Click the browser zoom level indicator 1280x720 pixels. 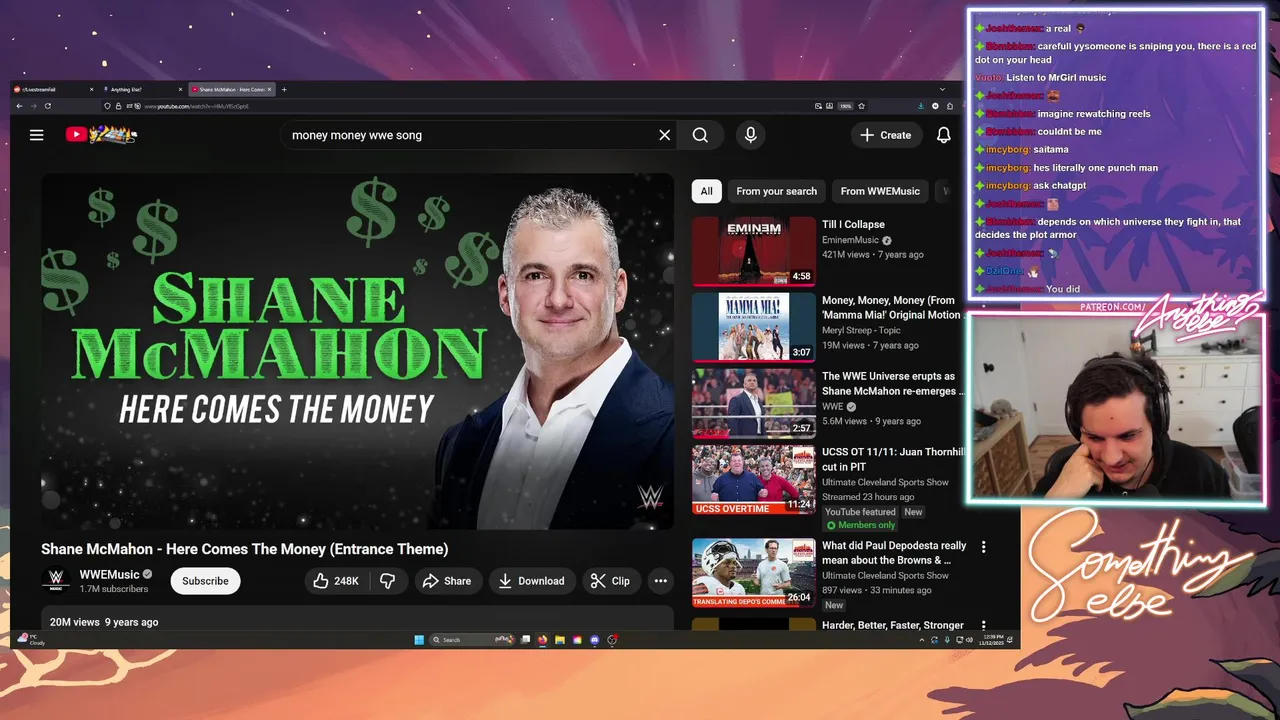[x=845, y=106]
